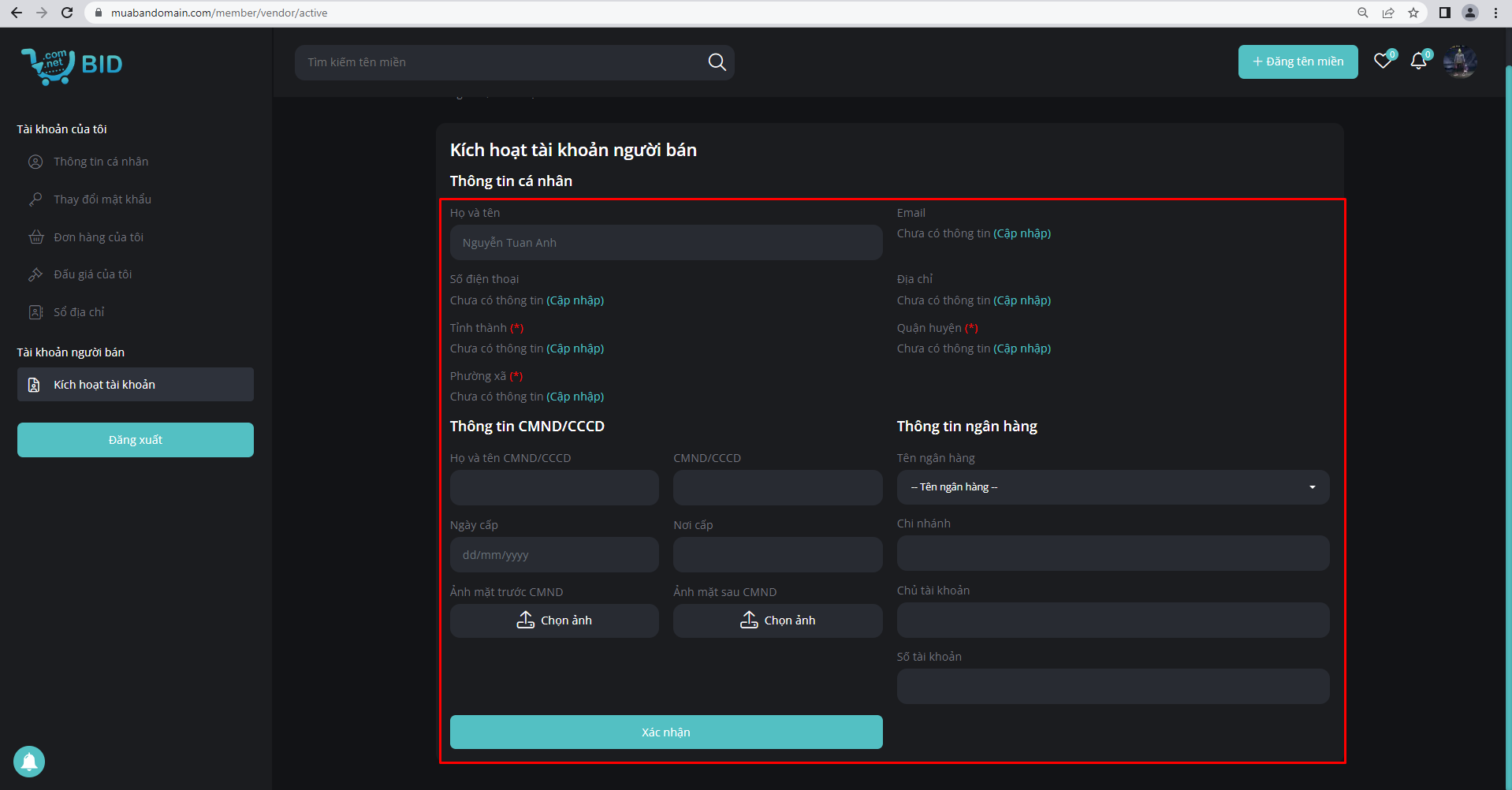Click the user avatar in header
Viewport: 1512px width, 790px height.
[1459, 61]
